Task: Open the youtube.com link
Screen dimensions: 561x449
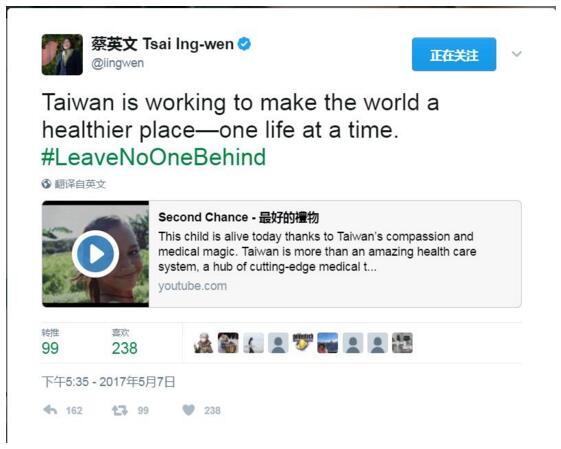Action: coord(192,286)
